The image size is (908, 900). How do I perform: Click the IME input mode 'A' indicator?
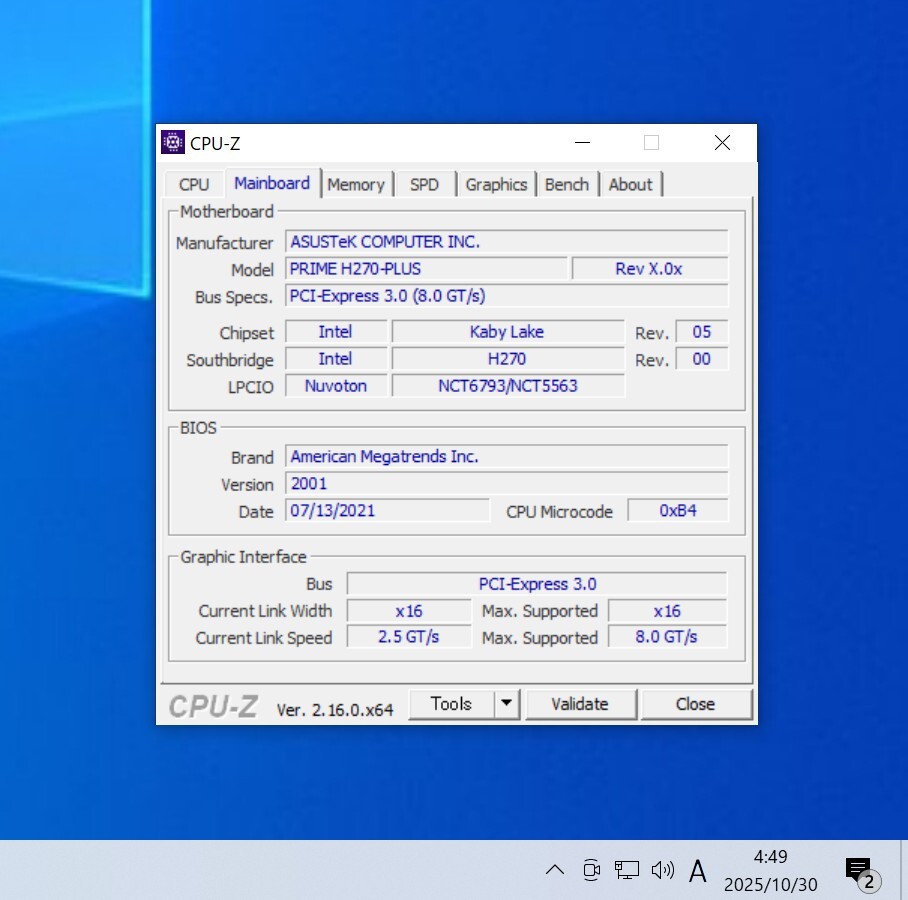coord(698,871)
